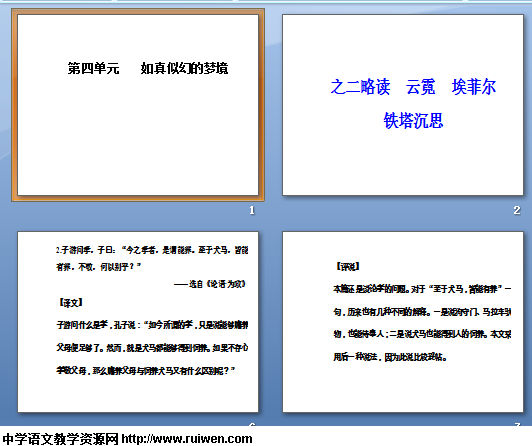This screenshot has width=532, height=446.
Task: Click the slide number 2 label
Action: coord(517,211)
